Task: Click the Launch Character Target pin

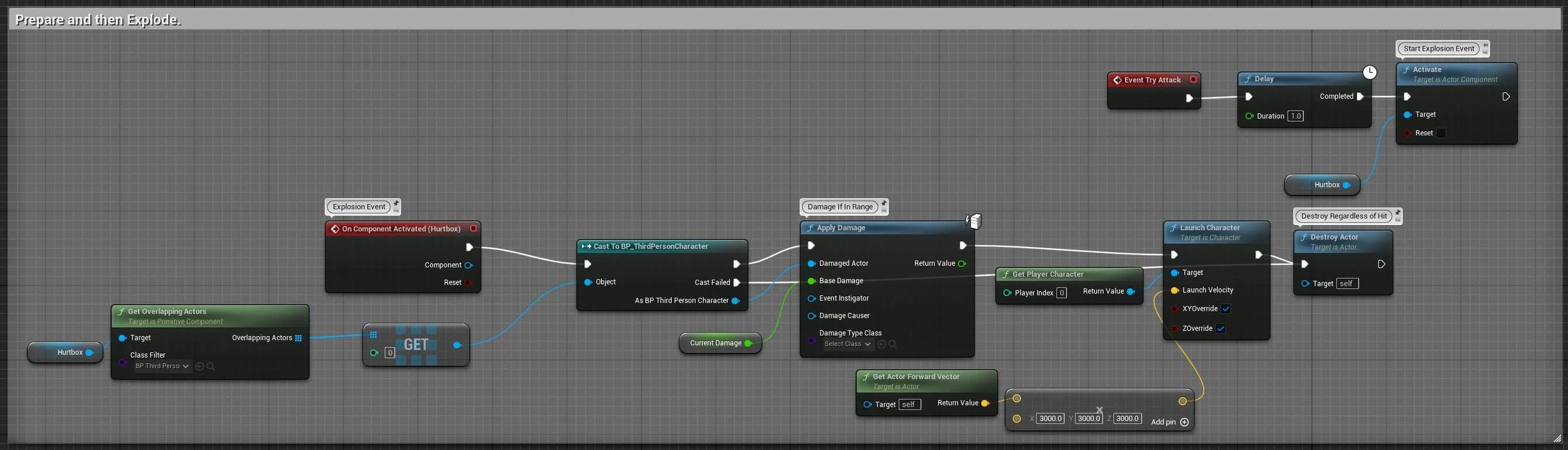Action: pyautogui.click(x=1174, y=273)
